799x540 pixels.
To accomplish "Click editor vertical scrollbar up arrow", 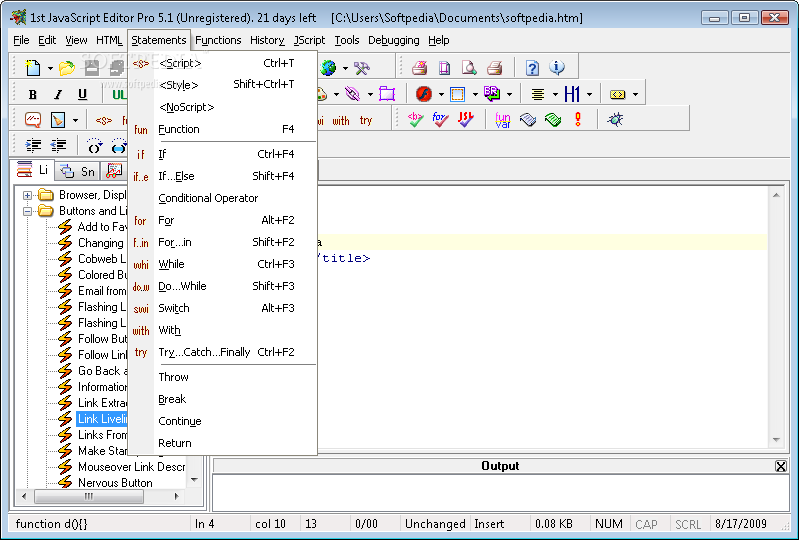I will pyautogui.click(x=776, y=195).
